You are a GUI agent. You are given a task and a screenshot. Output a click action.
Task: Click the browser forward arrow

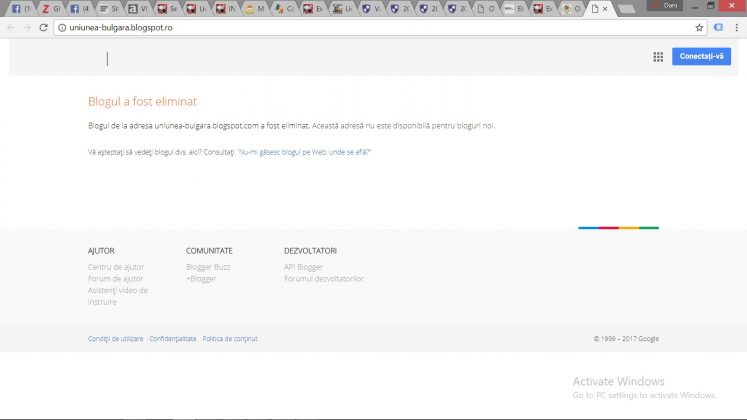tap(27, 27)
